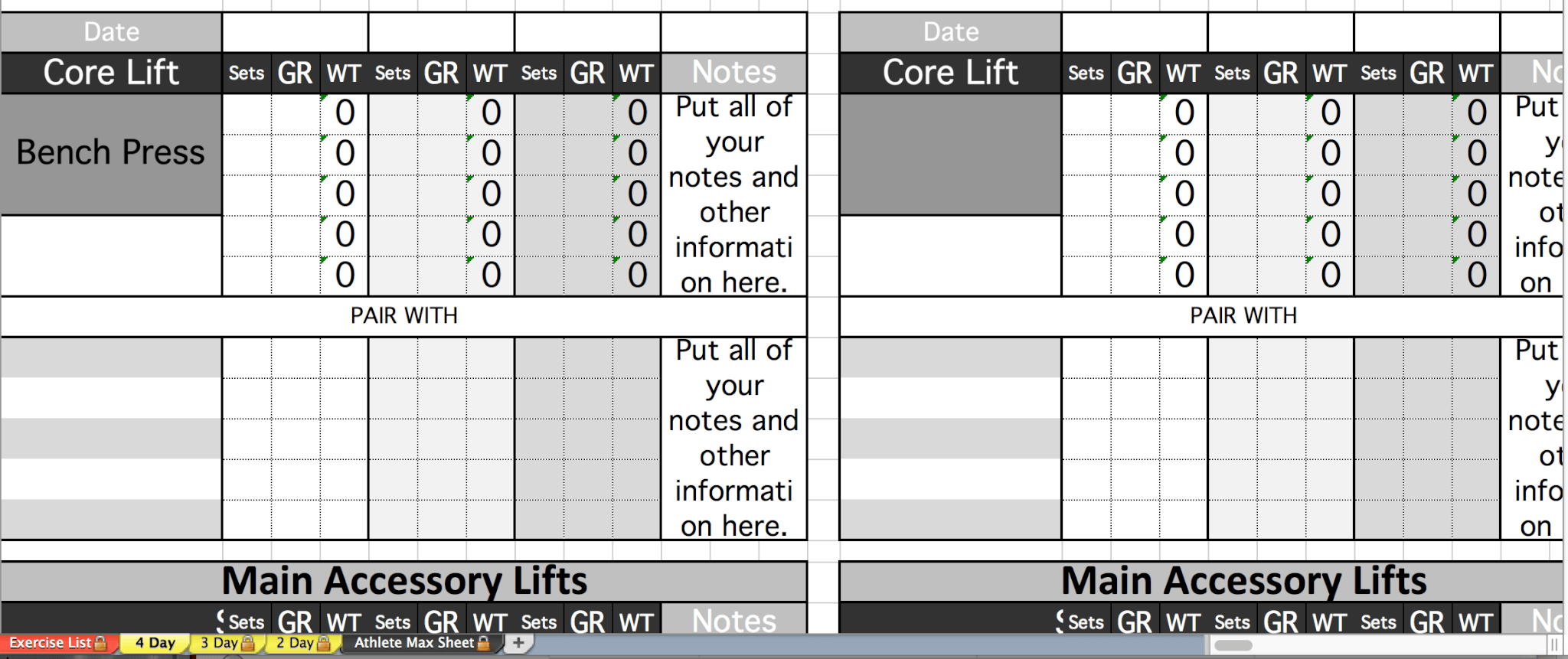Click the lock icon on 2 Day tab

(323, 643)
